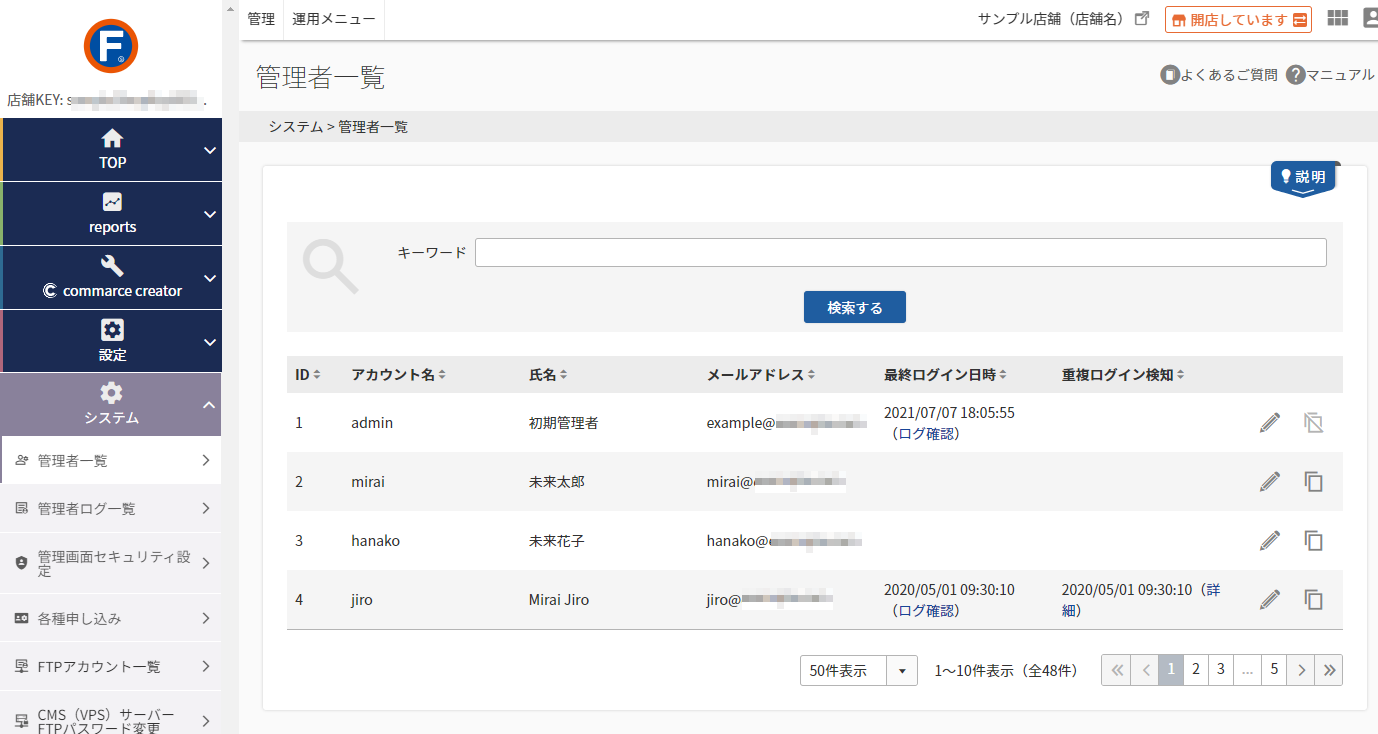Edit the hanako account with pencil icon
Screen dimensions: 1378x734
tap(1270, 541)
